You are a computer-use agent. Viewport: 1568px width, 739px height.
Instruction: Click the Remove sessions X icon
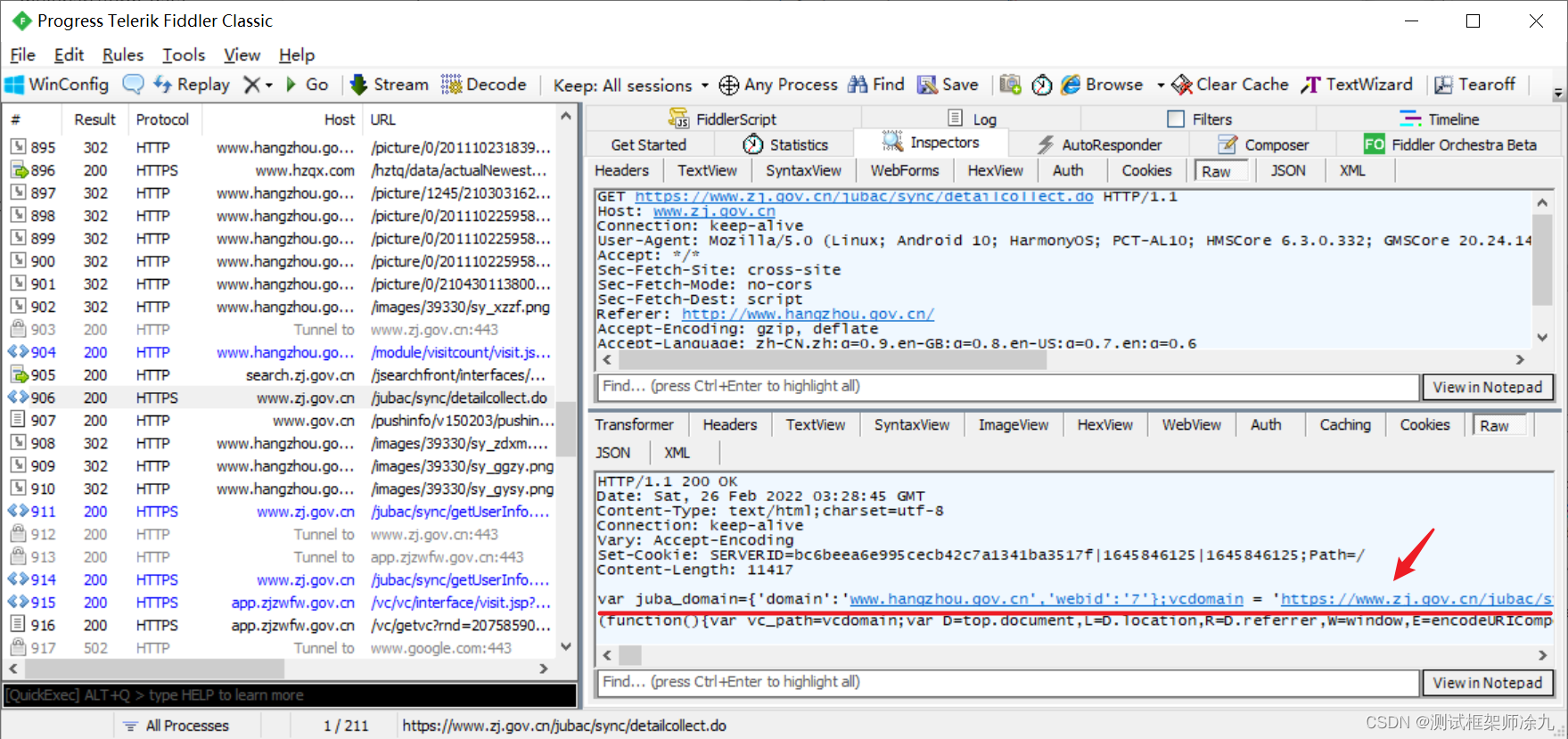pos(252,85)
